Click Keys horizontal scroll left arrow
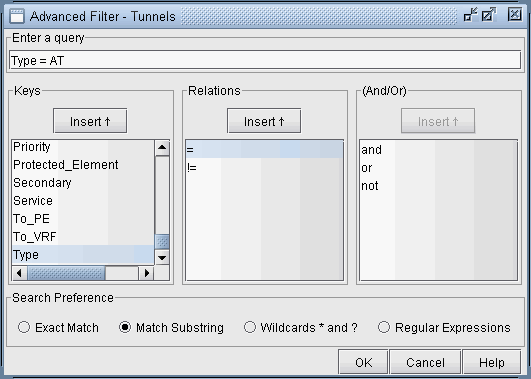The image size is (531, 379). 19,273
